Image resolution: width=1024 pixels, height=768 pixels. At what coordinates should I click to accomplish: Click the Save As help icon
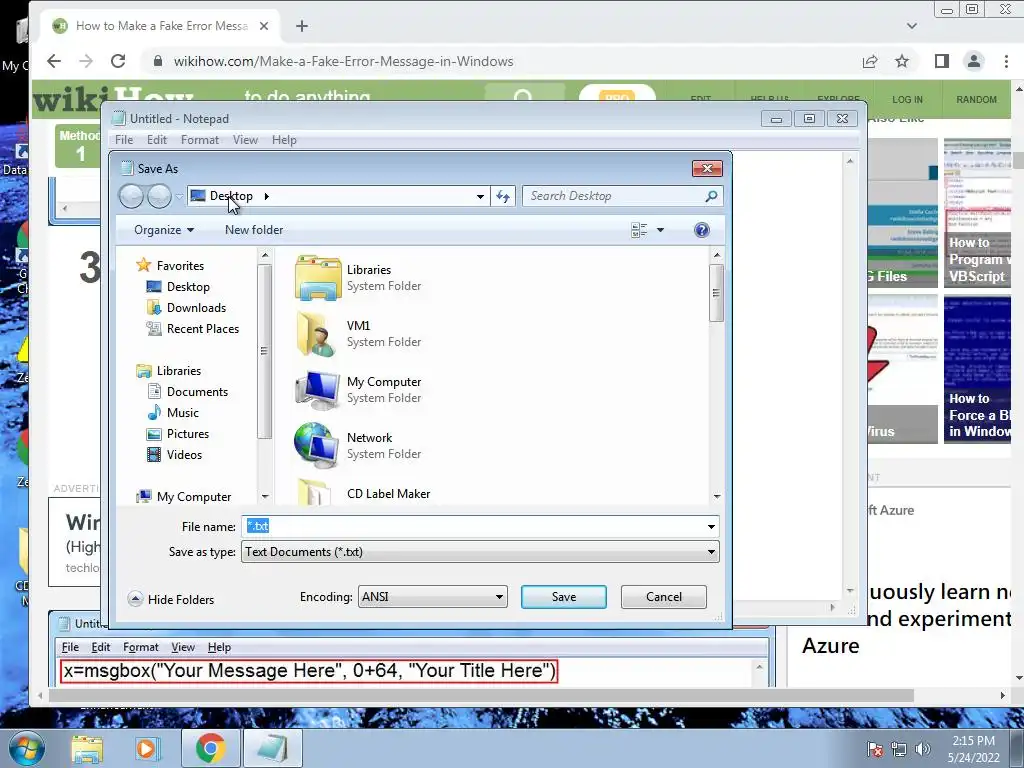701,230
